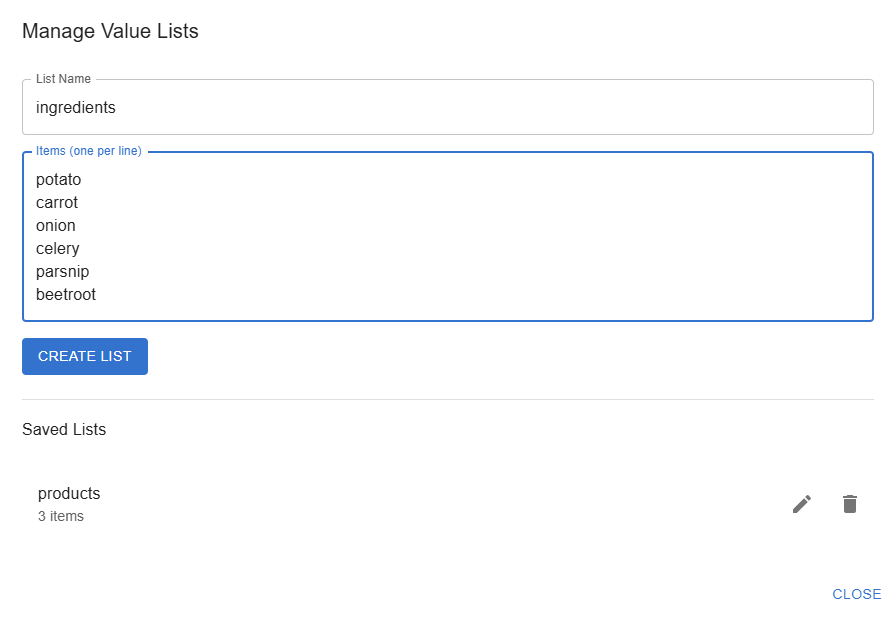Image resolution: width=896 pixels, height=618 pixels.
Task: Place cursor on the carrot line
Action: [57, 203]
